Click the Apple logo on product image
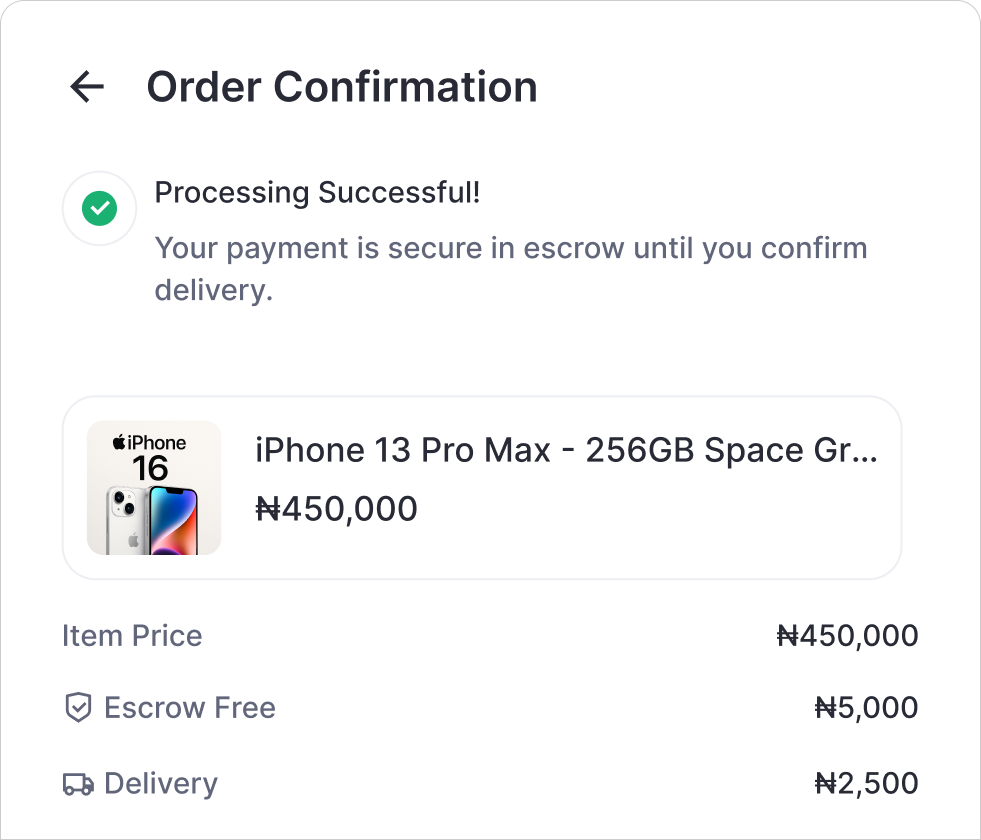981x840 pixels. (x=118, y=442)
